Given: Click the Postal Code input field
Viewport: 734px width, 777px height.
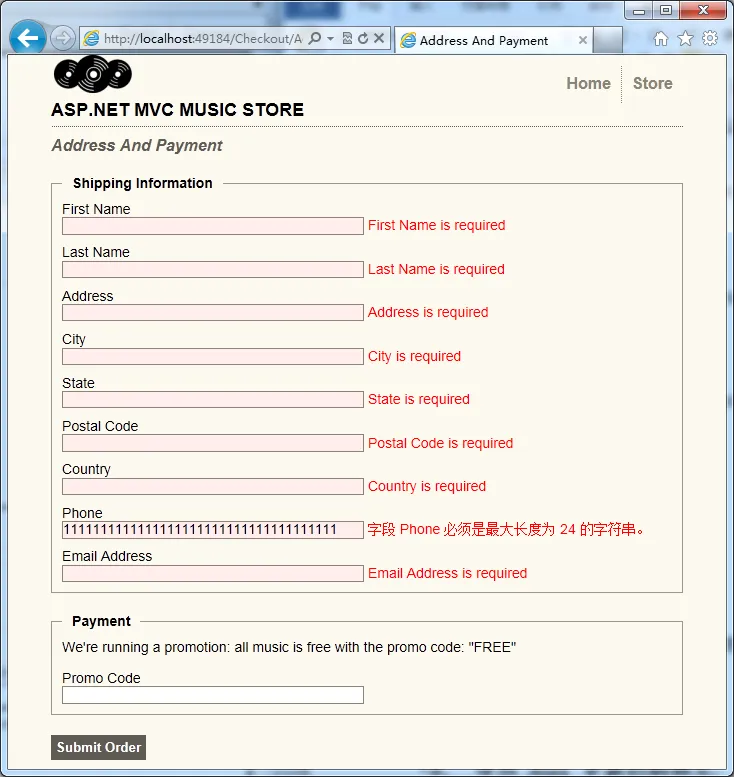Looking at the screenshot, I should click(x=213, y=443).
